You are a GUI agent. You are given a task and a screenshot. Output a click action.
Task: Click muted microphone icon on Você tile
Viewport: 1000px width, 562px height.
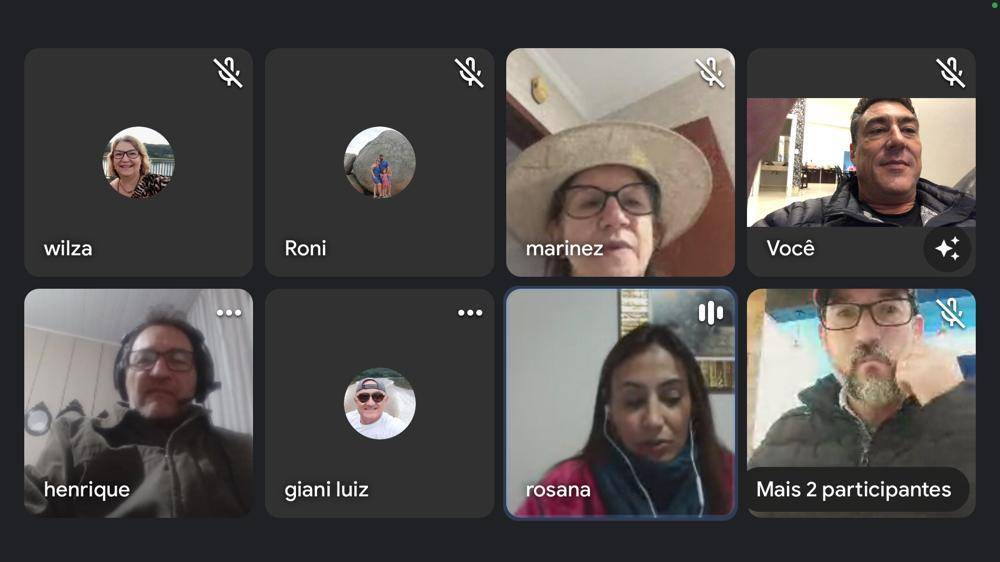(950, 72)
